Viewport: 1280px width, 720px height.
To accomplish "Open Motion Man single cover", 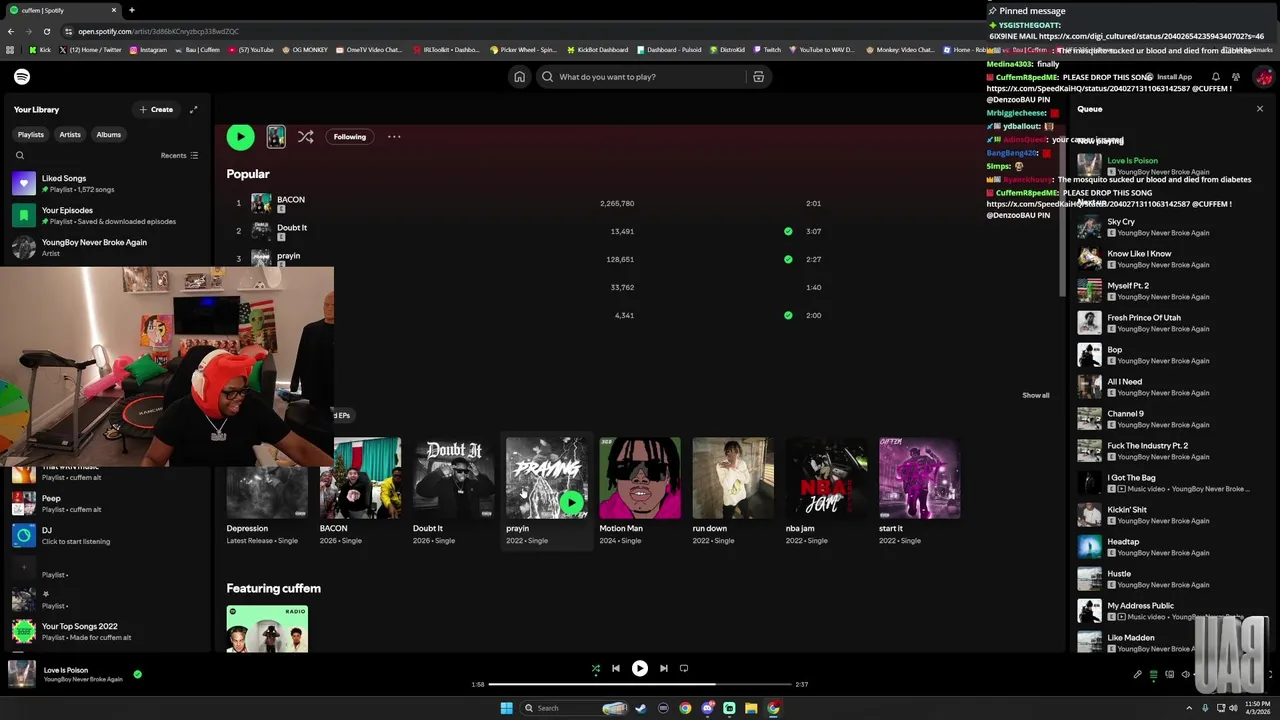I will point(640,478).
